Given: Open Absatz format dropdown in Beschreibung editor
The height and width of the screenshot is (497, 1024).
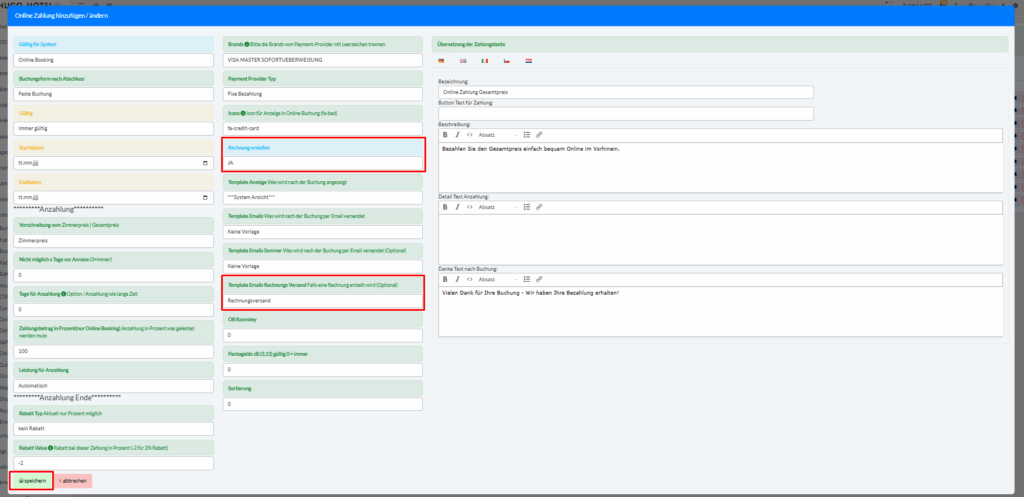Looking at the screenshot, I should tap(497, 134).
